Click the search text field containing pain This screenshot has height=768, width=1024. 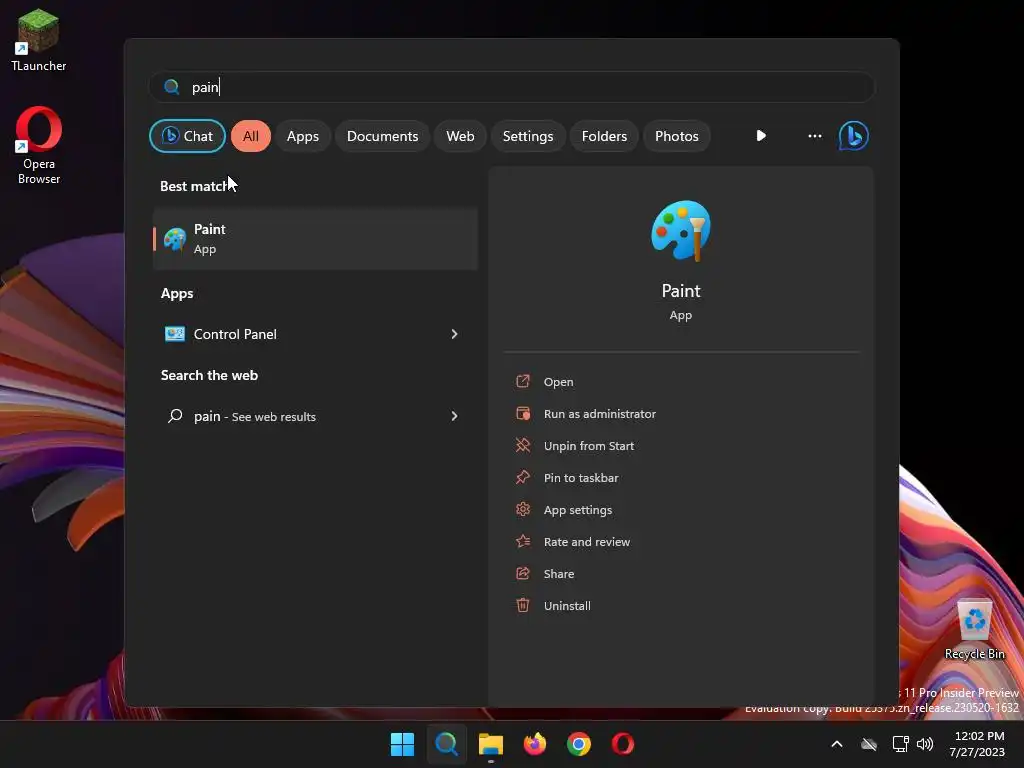pyautogui.click(x=511, y=87)
